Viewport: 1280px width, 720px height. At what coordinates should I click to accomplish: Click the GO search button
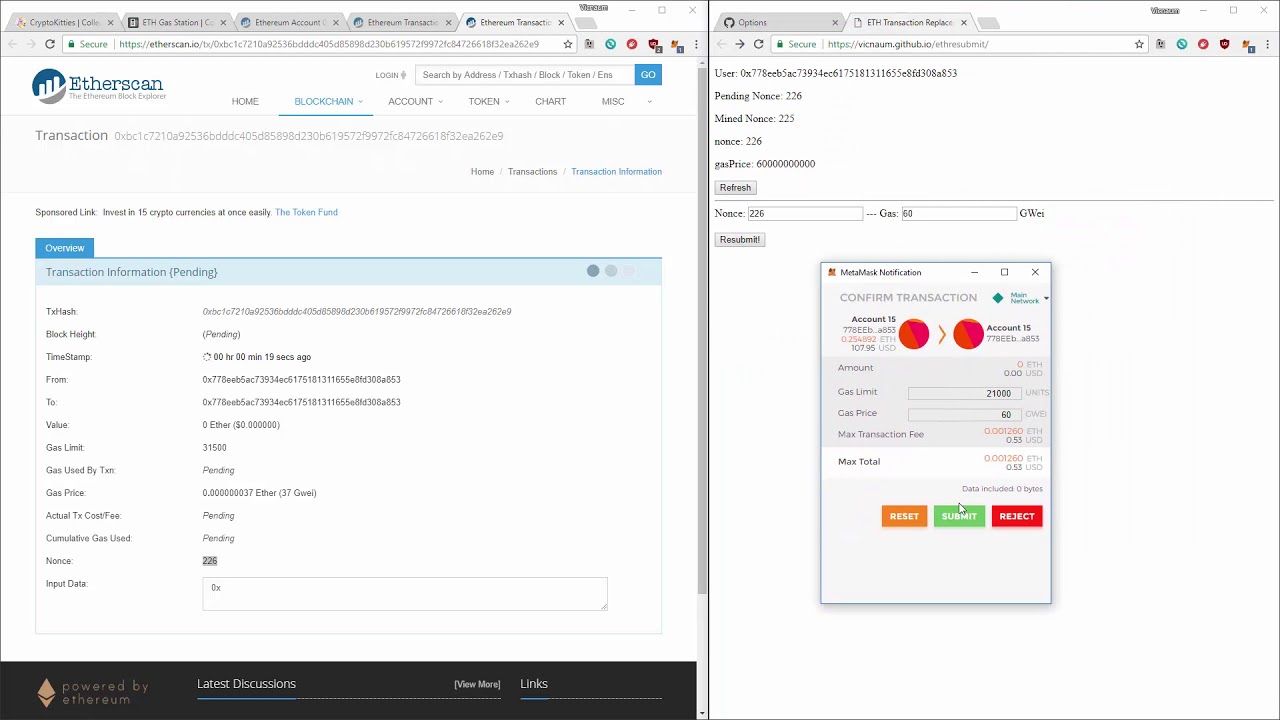[x=648, y=75]
